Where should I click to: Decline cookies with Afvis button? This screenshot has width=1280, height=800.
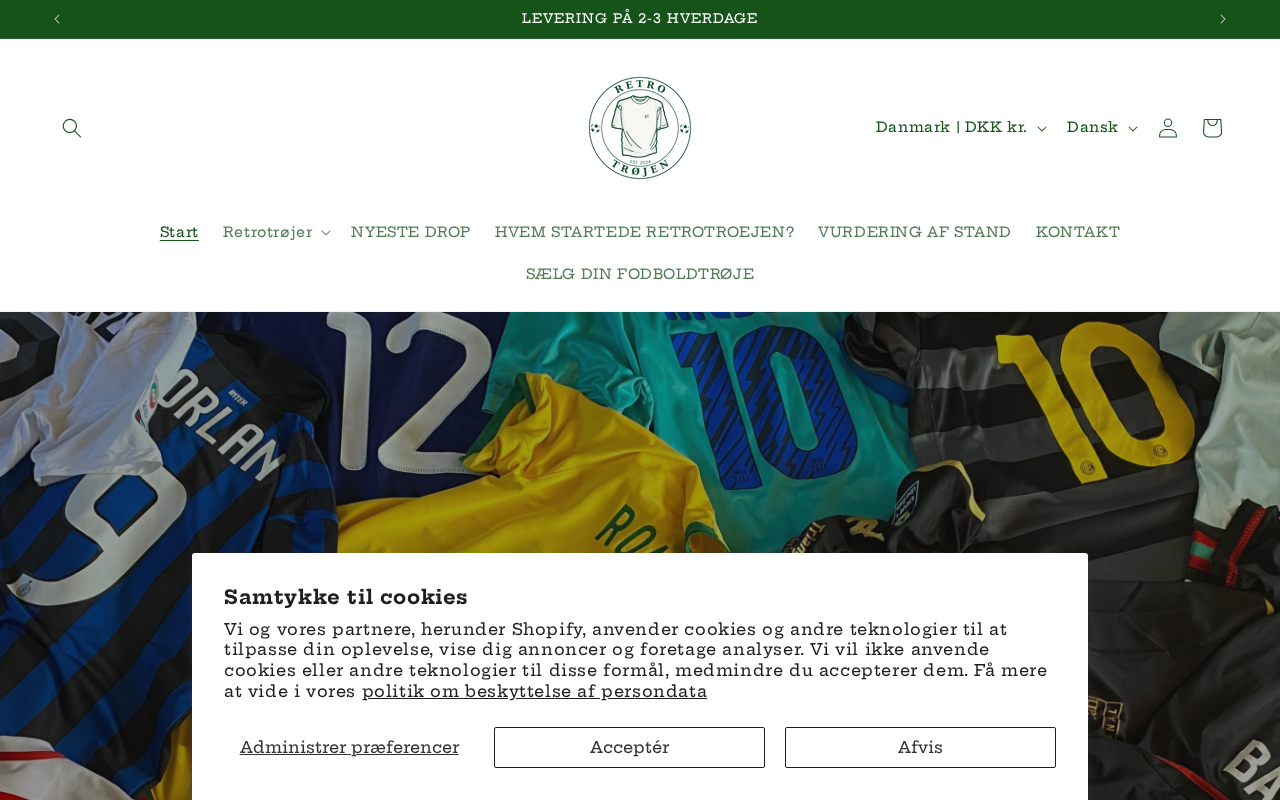click(920, 748)
